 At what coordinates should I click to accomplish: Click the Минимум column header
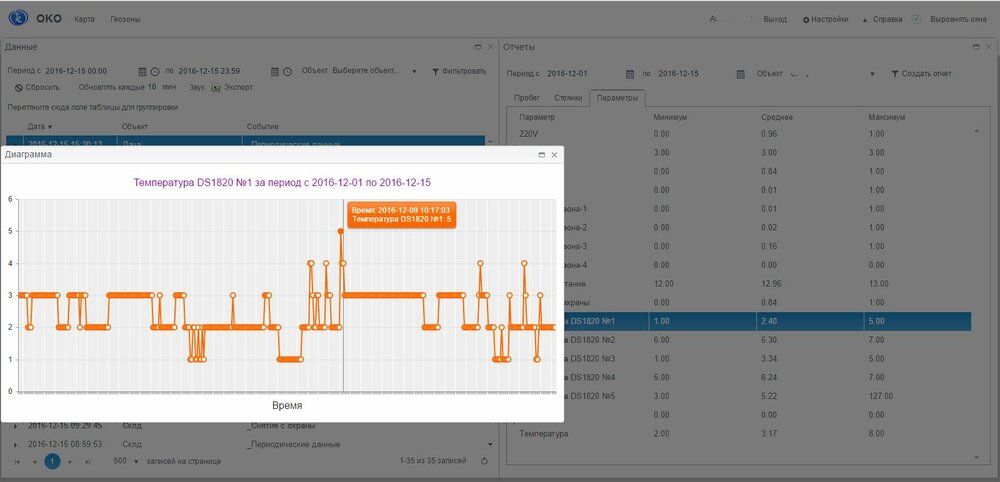tap(670, 117)
